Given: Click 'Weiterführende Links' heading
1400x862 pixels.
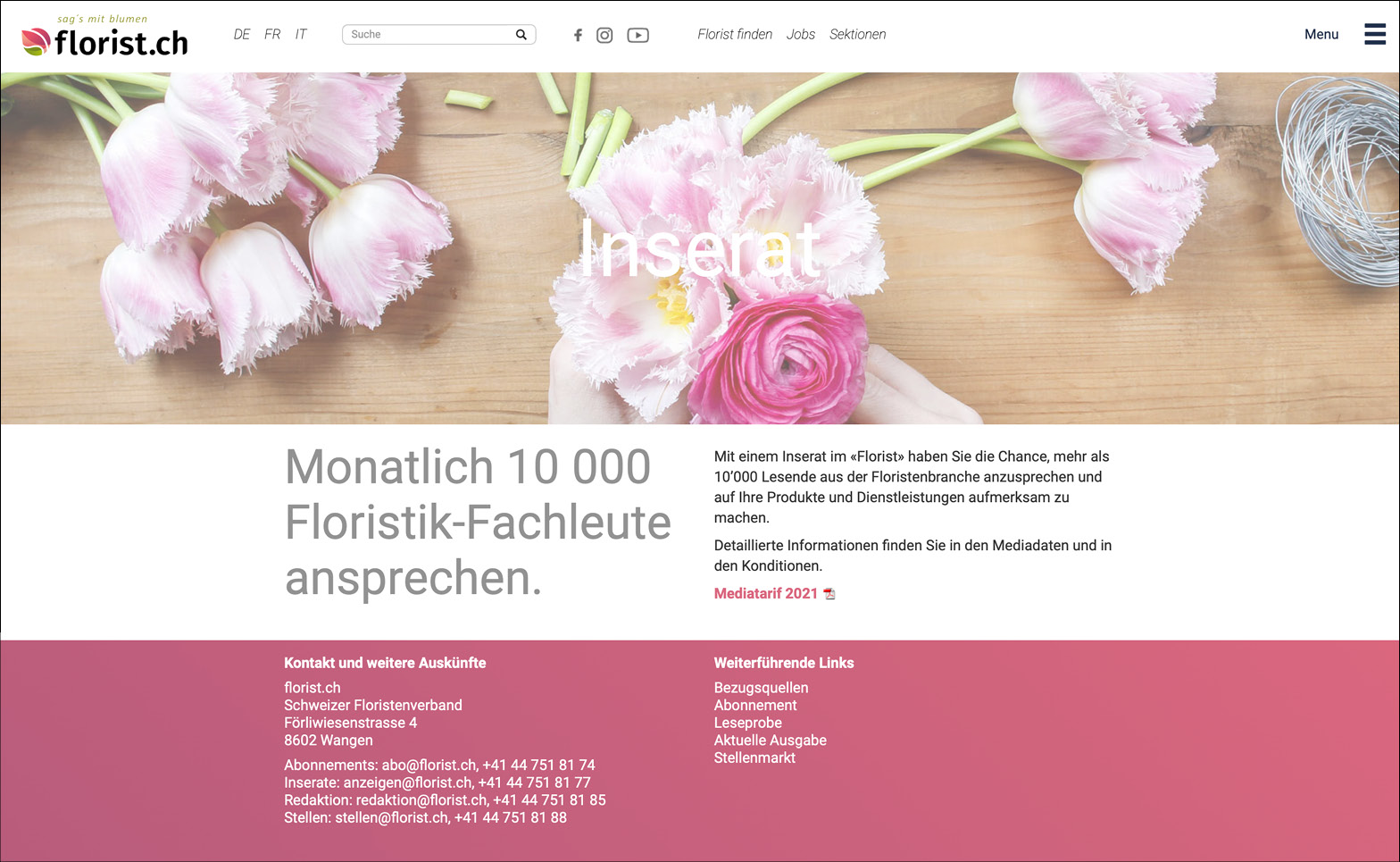Looking at the screenshot, I should [784, 663].
